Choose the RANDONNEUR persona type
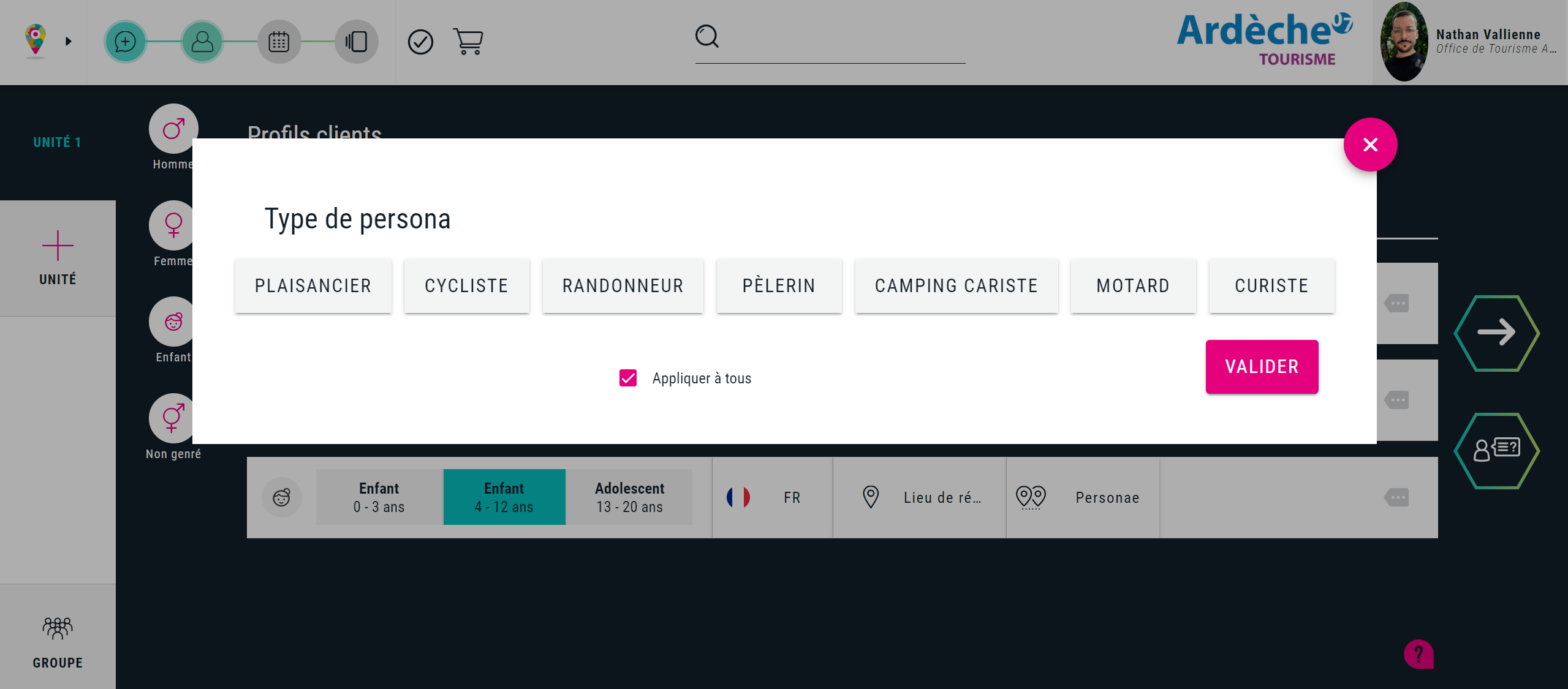1568x689 pixels. click(x=623, y=286)
